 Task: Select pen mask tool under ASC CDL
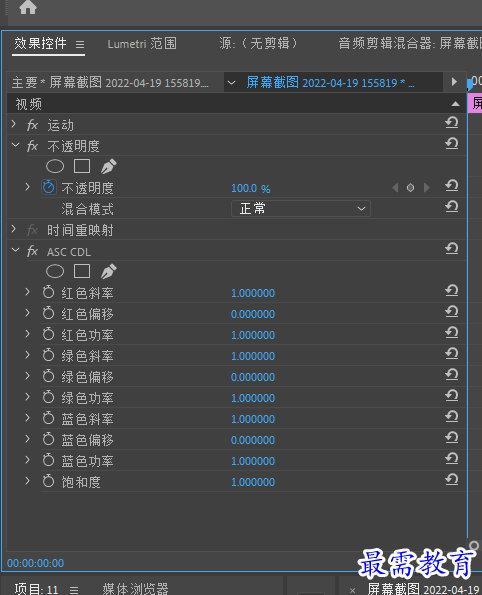109,271
